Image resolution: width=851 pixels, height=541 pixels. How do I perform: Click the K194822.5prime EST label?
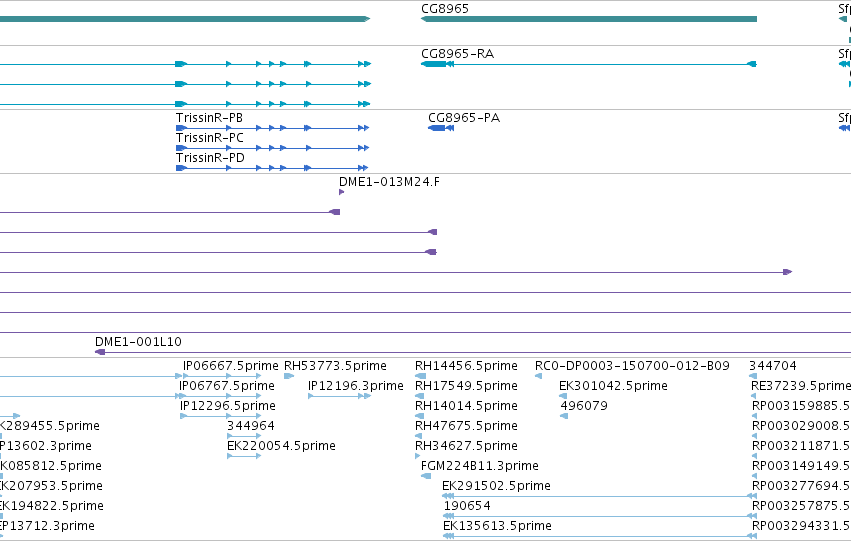pos(52,506)
